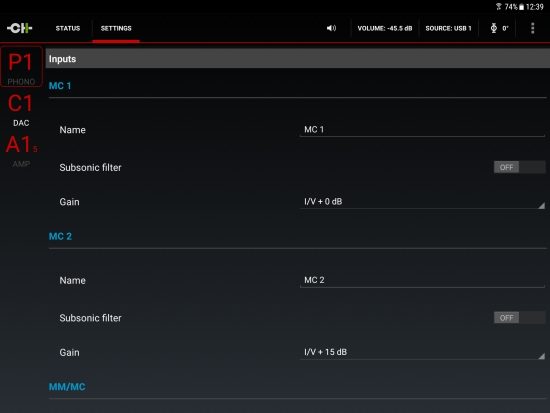Switch to the Status tab
This screenshot has height=413, width=550.
click(68, 28)
